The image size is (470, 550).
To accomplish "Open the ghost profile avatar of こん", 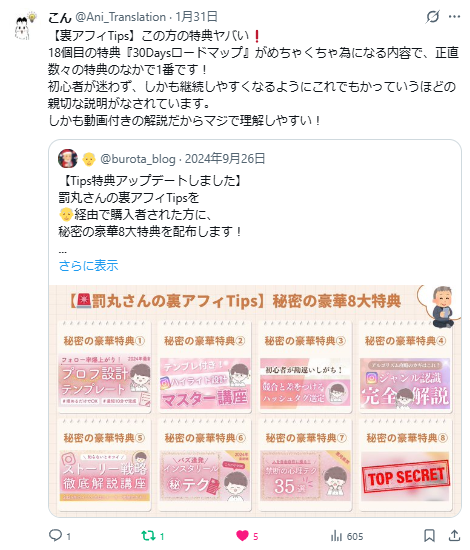I will tap(24, 26).
